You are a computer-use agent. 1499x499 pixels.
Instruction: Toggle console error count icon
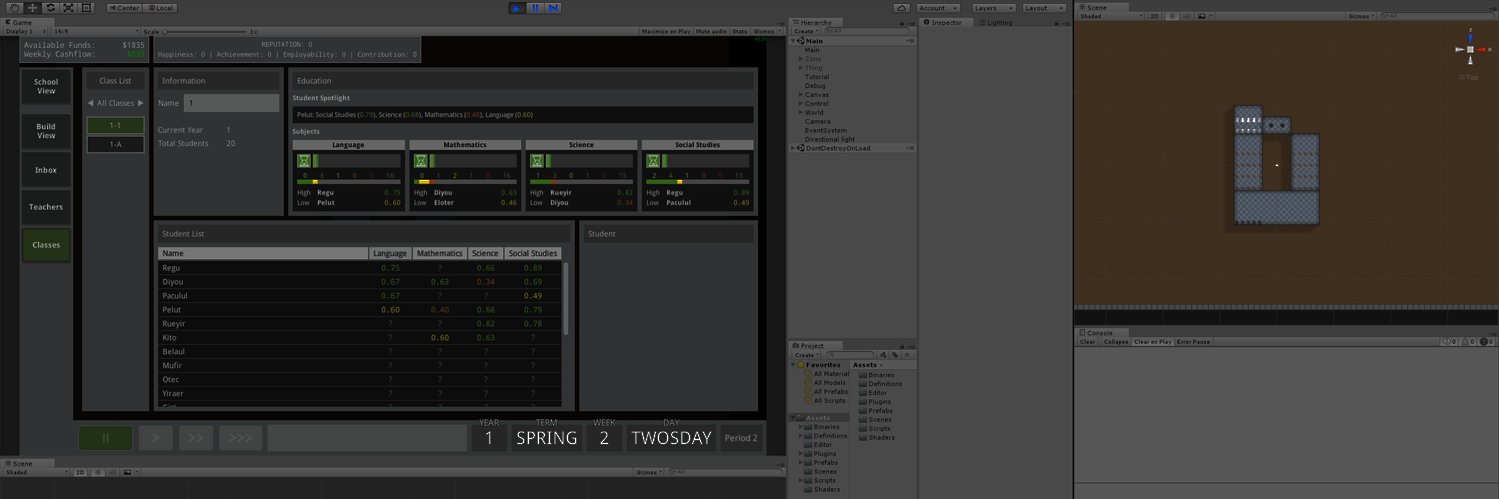[x=1485, y=341]
